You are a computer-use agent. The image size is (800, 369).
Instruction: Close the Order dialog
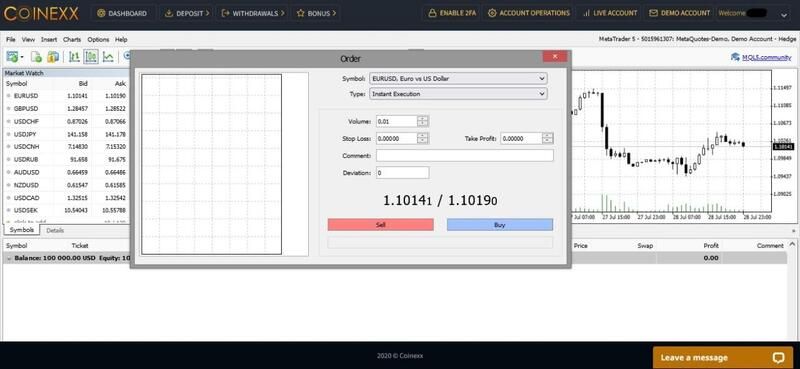click(x=555, y=56)
